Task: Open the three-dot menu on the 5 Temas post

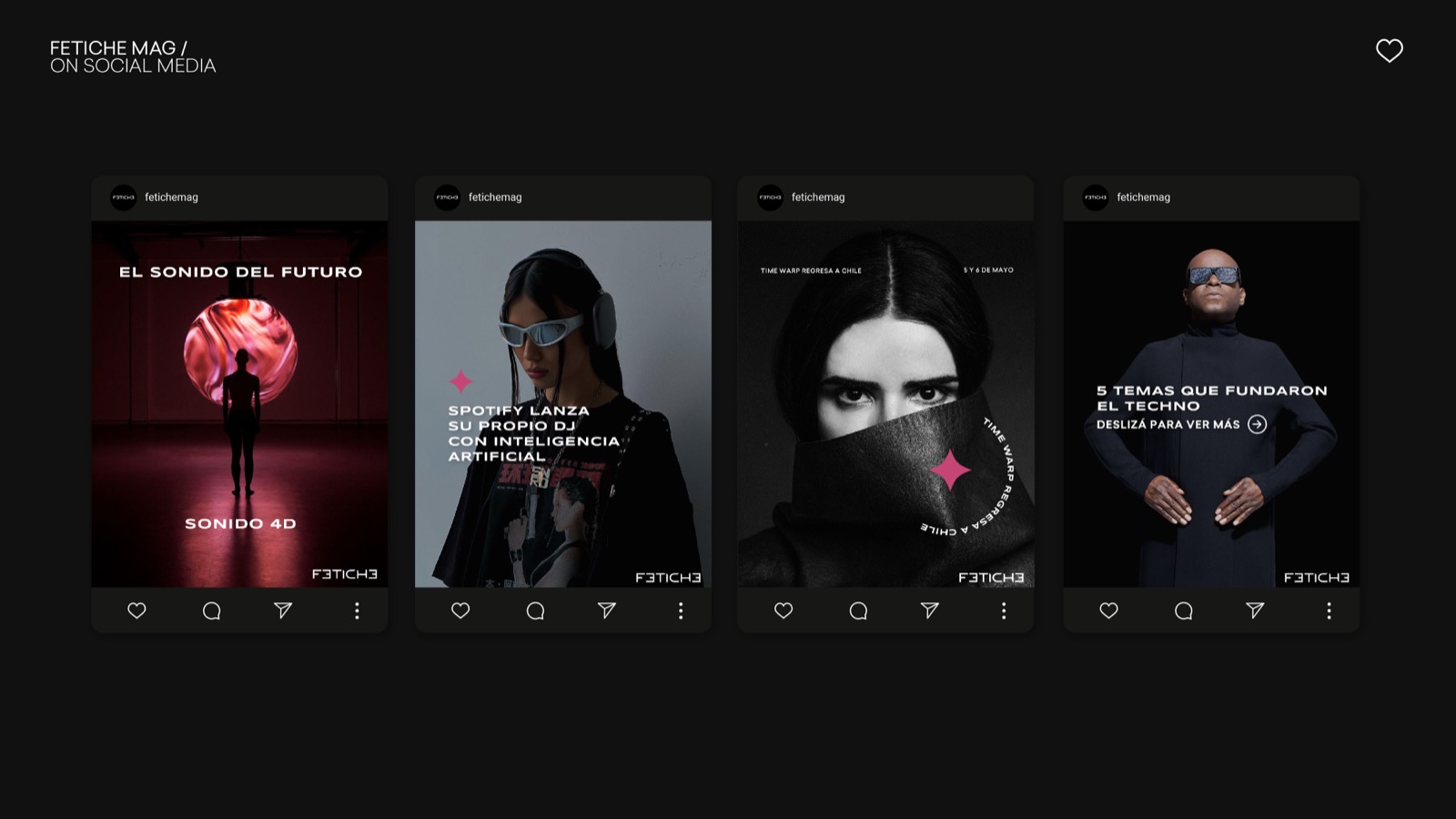Action: click(1329, 611)
